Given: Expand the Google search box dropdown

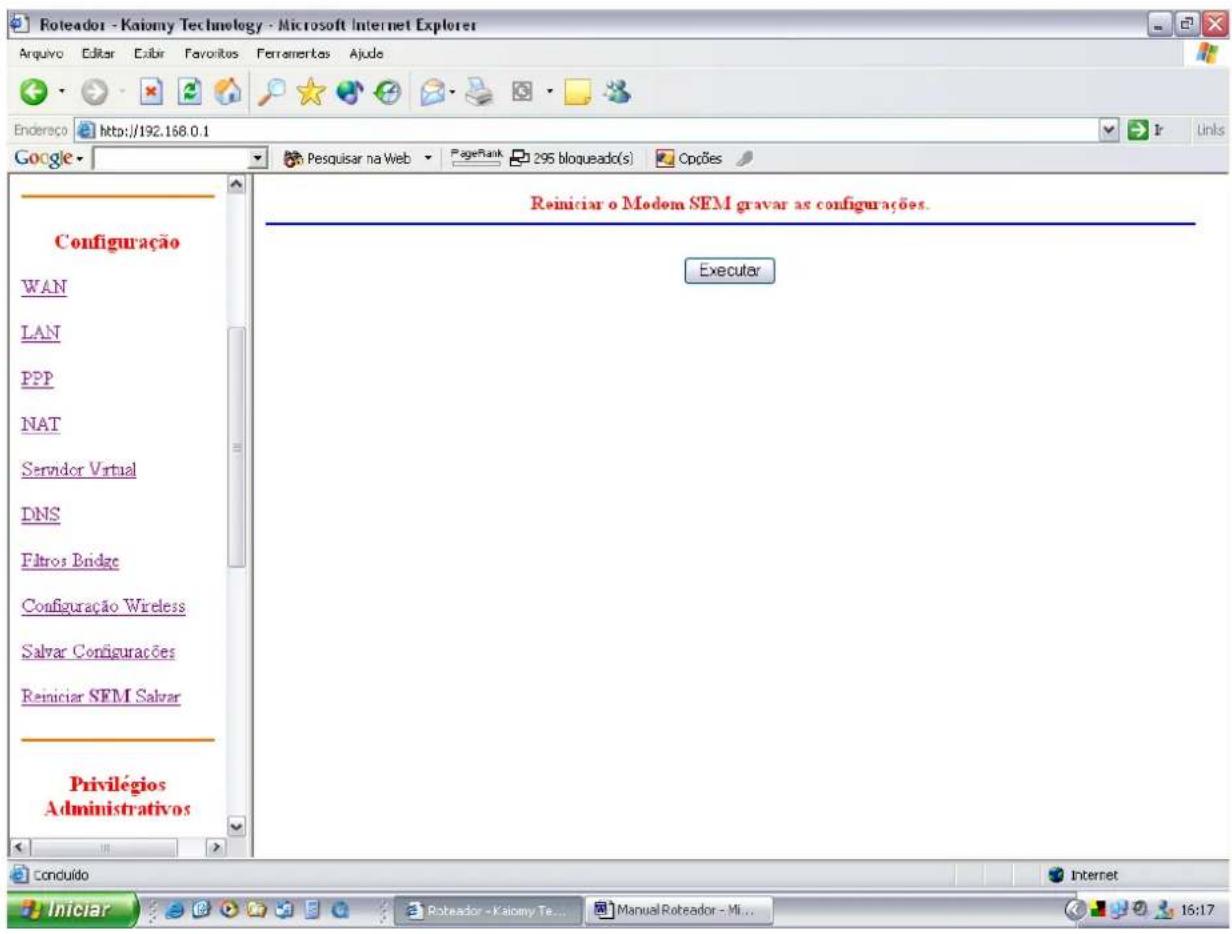Looking at the screenshot, I should point(259,156).
